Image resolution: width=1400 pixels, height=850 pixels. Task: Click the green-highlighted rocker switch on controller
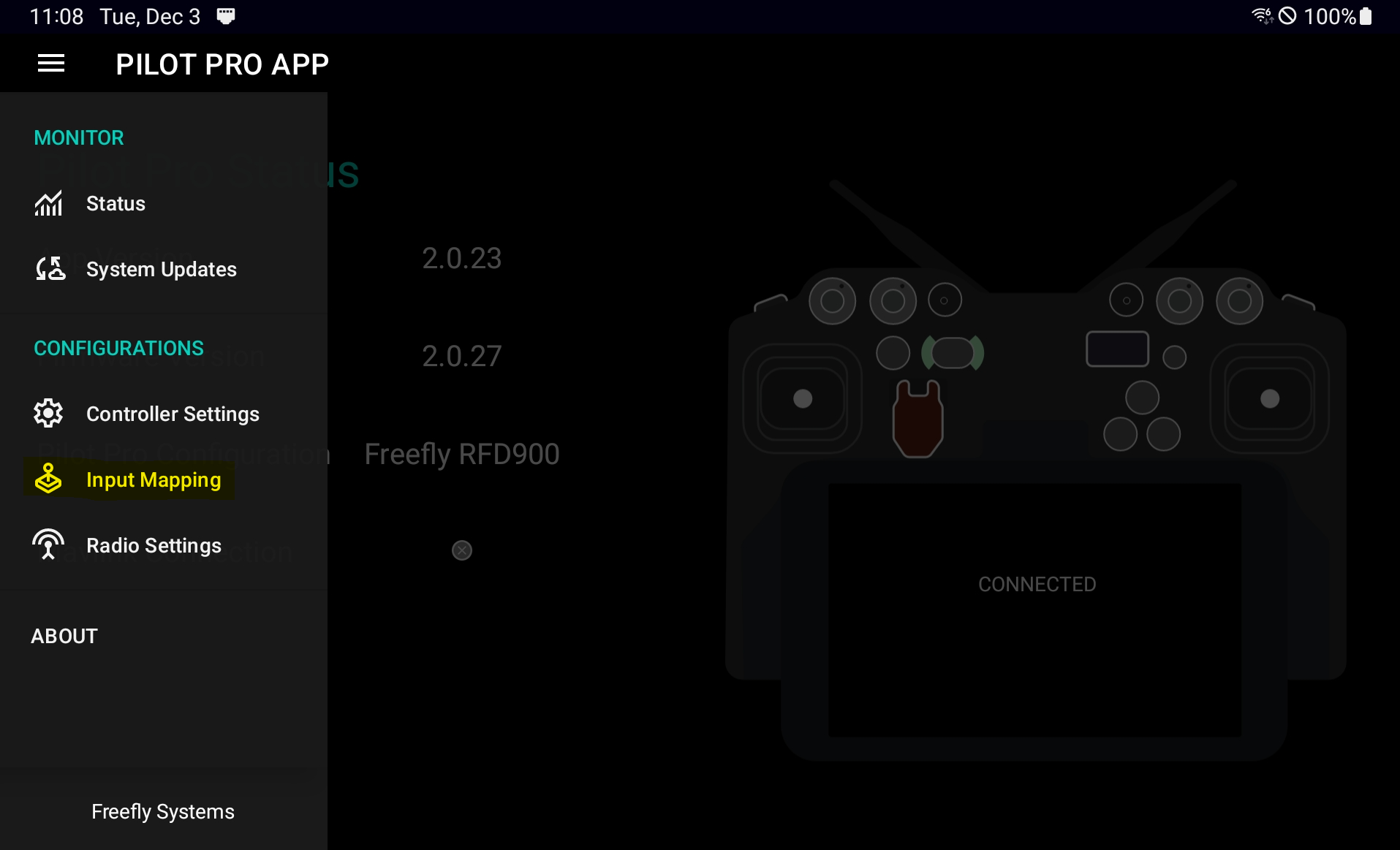click(x=952, y=353)
